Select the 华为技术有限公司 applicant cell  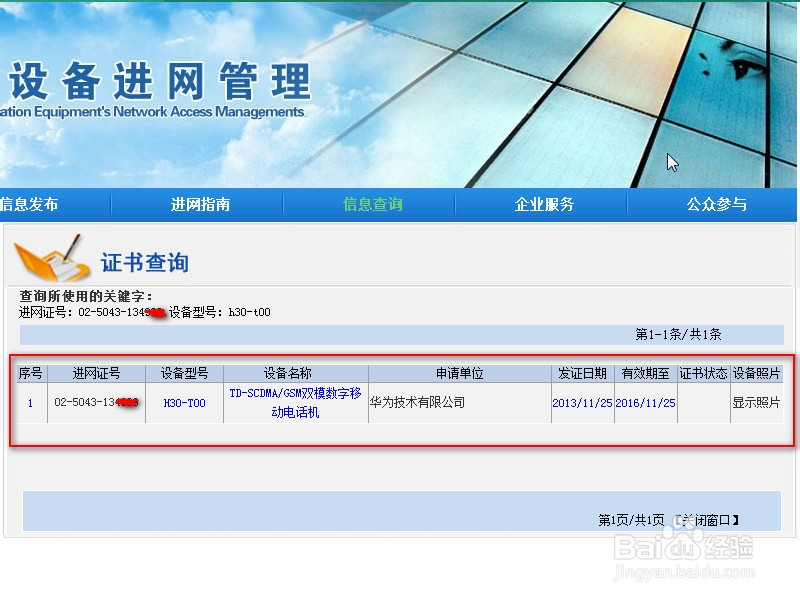(414, 404)
